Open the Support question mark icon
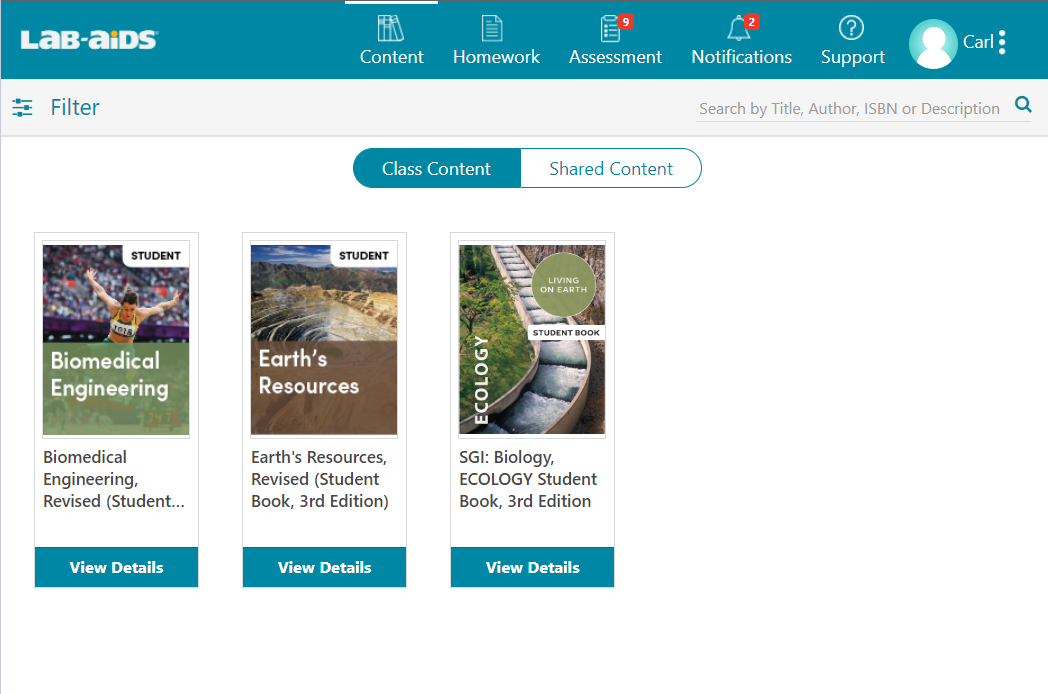The image size is (1048, 694). tap(851, 28)
